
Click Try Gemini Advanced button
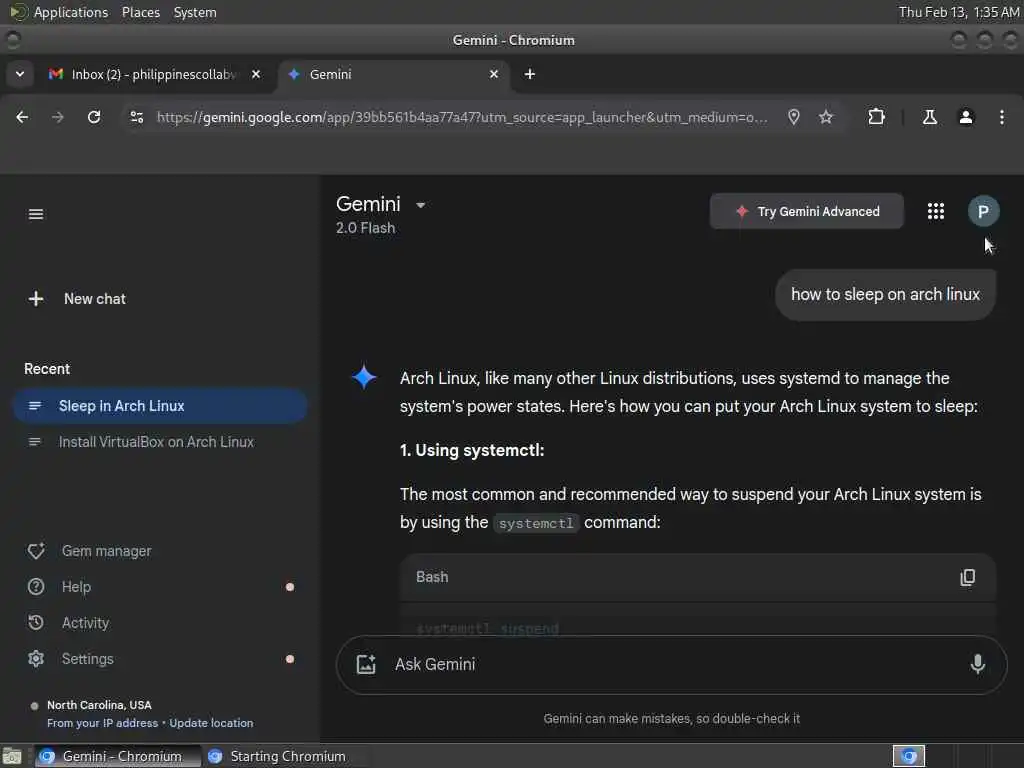[807, 211]
